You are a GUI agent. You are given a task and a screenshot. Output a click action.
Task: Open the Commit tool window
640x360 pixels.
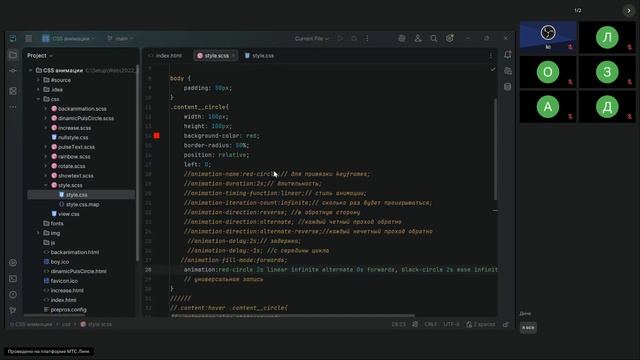click(13, 71)
